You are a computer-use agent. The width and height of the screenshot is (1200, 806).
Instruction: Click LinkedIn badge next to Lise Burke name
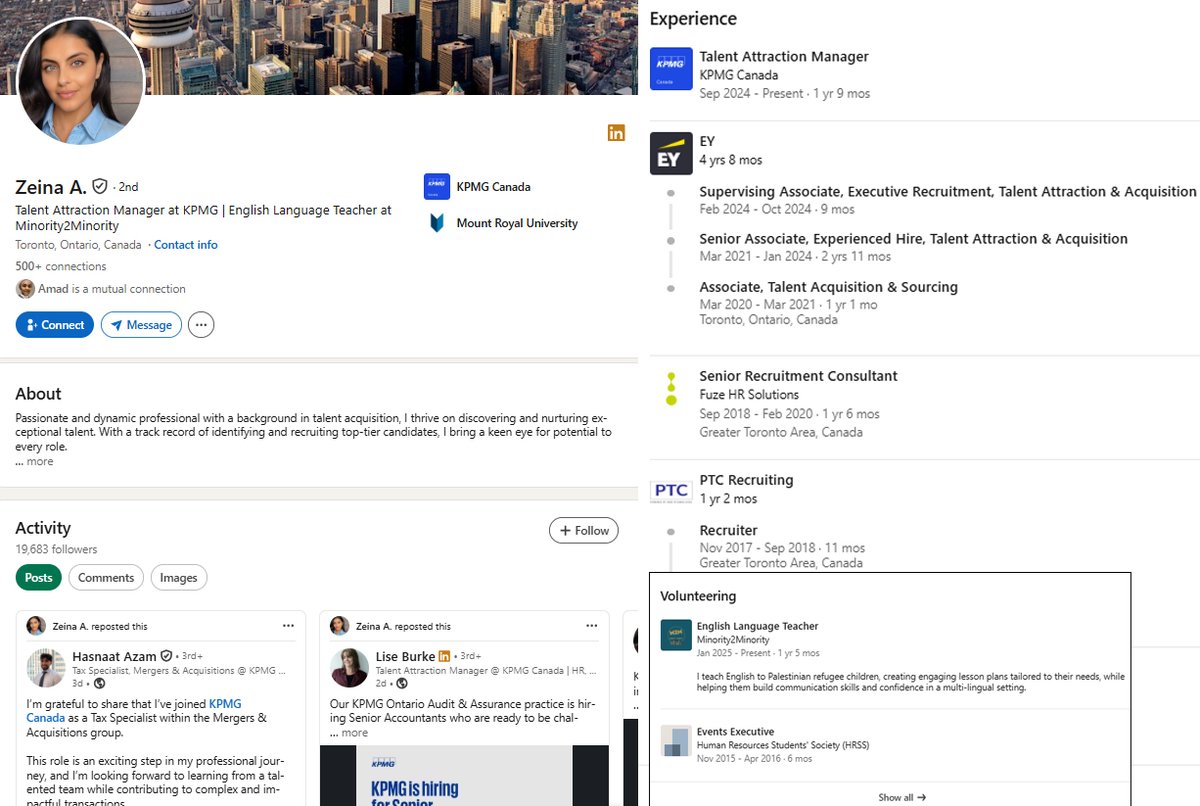[x=445, y=656]
